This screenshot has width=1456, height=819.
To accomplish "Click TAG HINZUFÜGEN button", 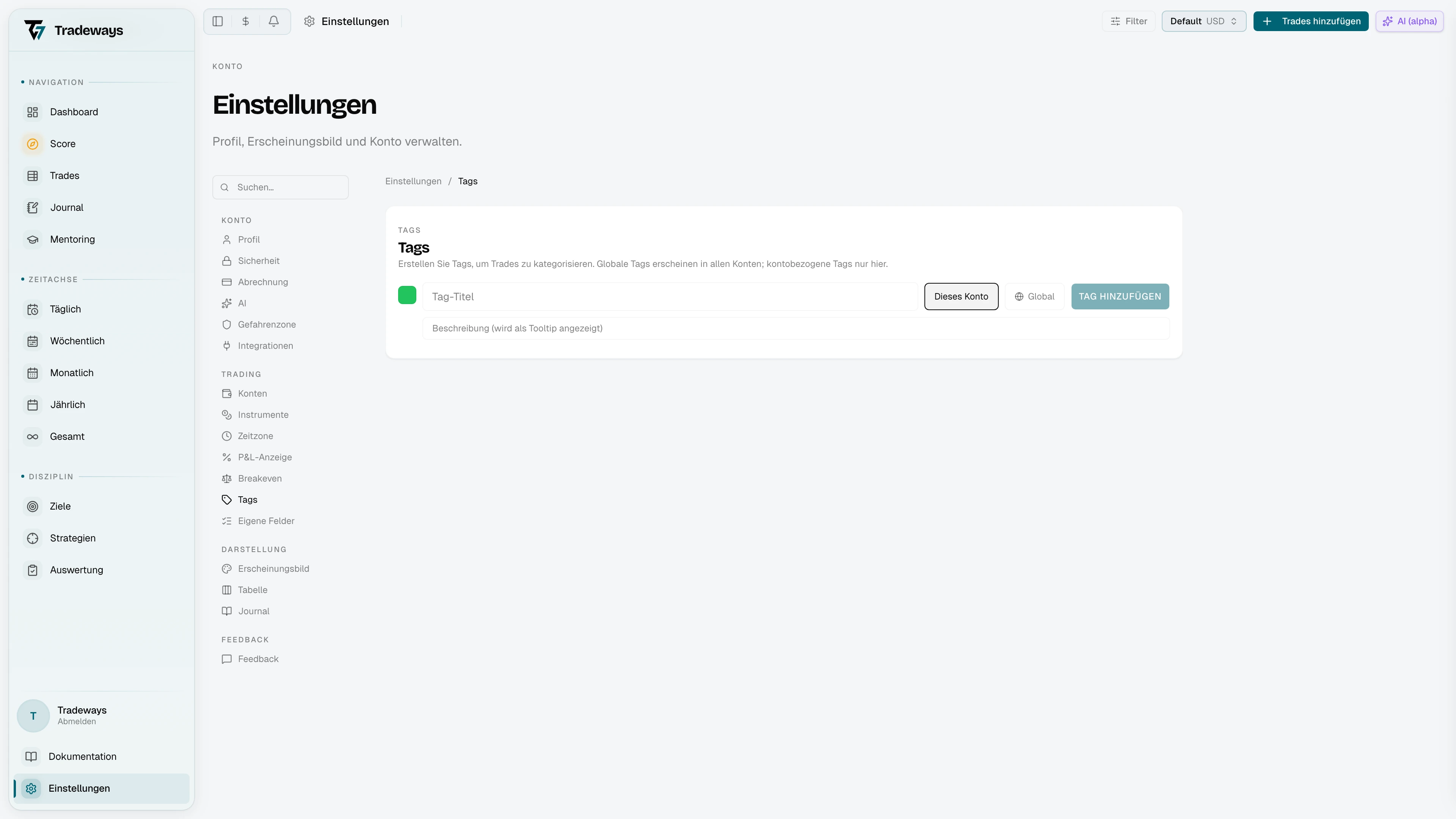I will 1120,297.
